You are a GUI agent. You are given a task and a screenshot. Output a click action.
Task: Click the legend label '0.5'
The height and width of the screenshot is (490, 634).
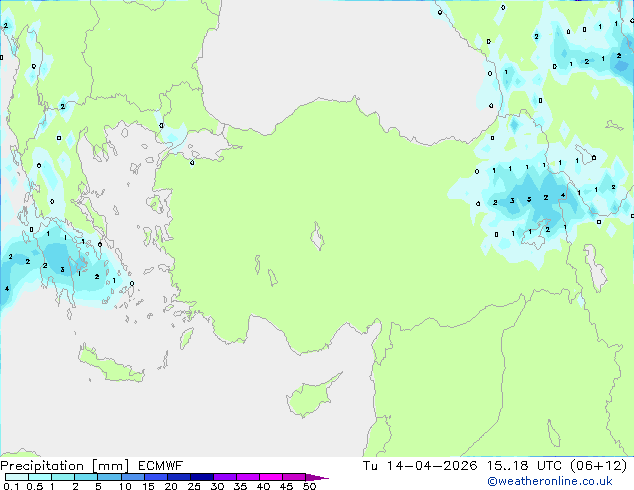pos(34,486)
